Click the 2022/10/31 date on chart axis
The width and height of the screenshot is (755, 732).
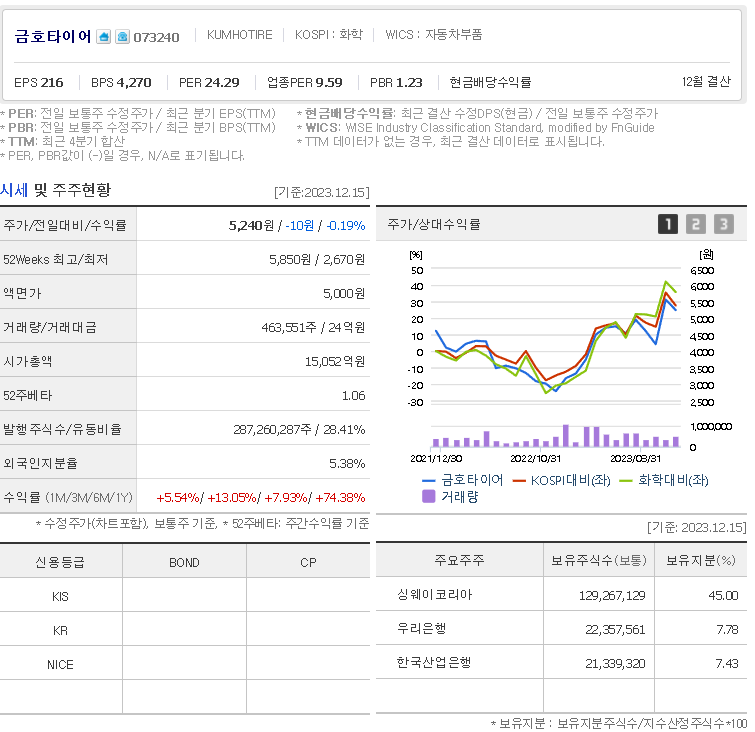535,458
